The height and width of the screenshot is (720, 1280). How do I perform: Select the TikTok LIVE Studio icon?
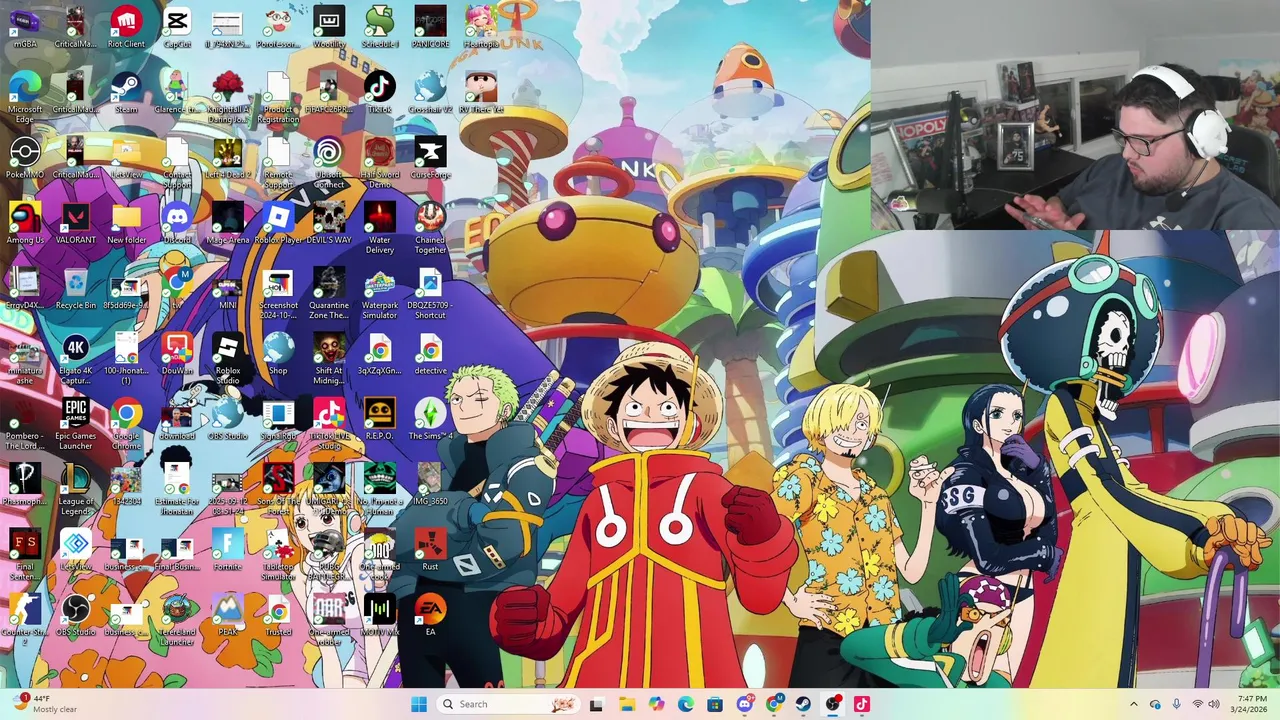point(329,424)
